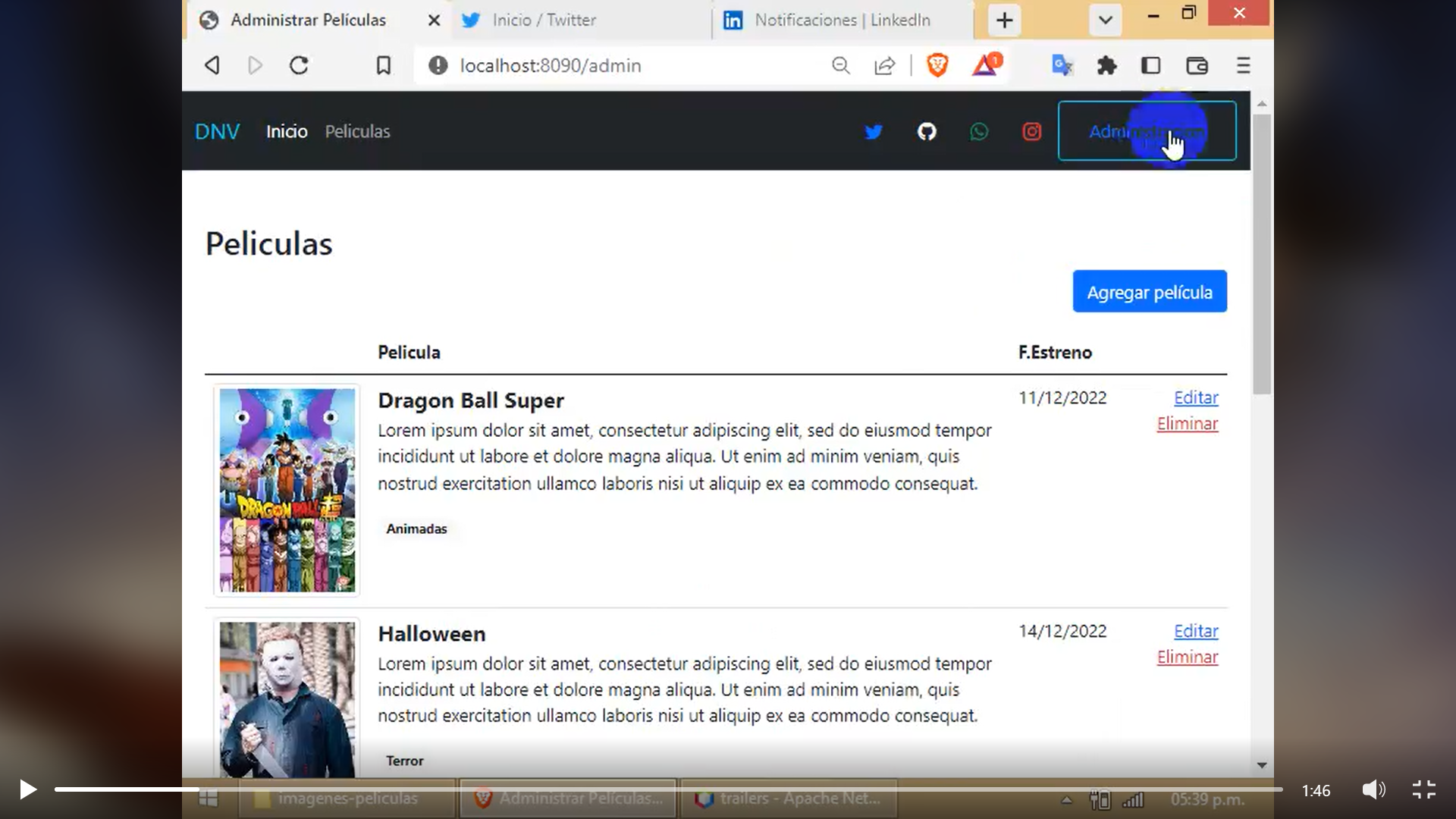The width and height of the screenshot is (1456, 819).
Task: Click the Agregar película button
Action: coord(1149,291)
